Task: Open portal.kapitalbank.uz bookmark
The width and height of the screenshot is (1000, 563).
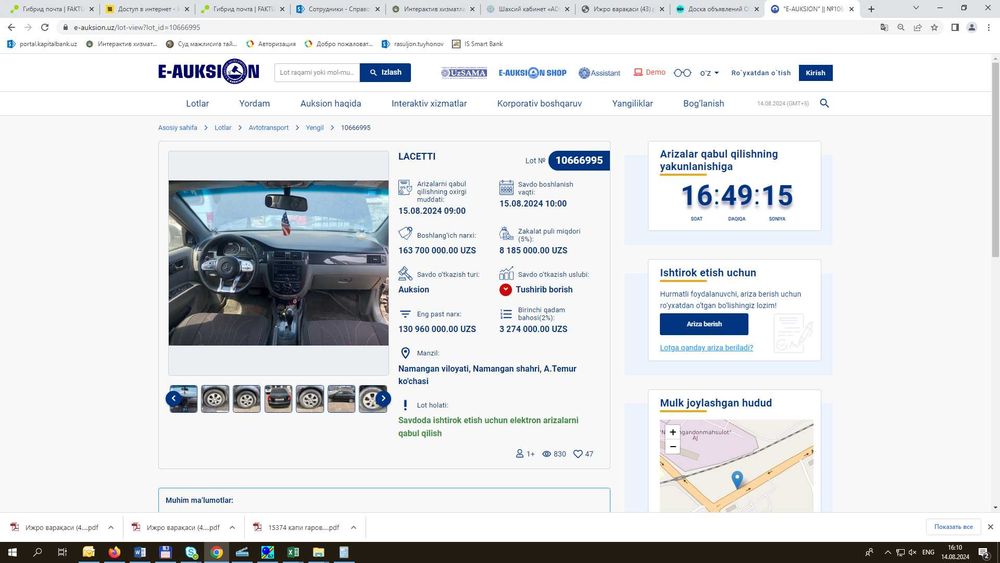Action: point(42,44)
